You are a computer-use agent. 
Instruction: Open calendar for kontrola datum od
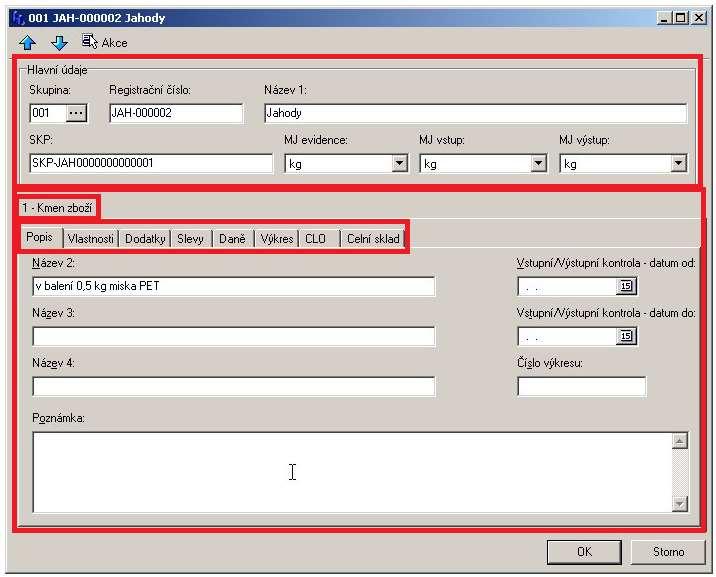coord(626,286)
